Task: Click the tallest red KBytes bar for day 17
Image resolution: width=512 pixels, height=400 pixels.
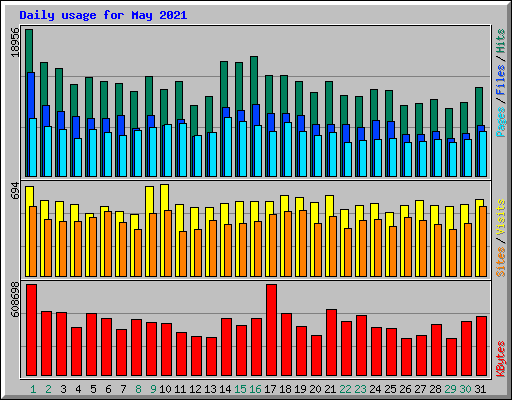Action: [x=271, y=330]
